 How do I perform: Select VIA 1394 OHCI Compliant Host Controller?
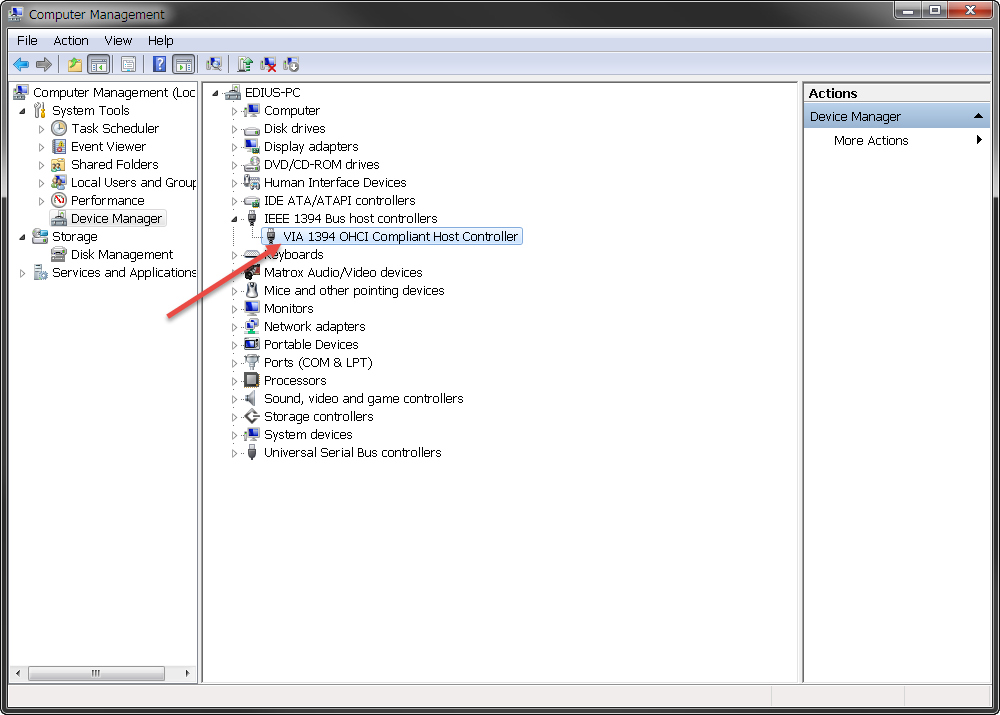pyautogui.click(x=400, y=237)
